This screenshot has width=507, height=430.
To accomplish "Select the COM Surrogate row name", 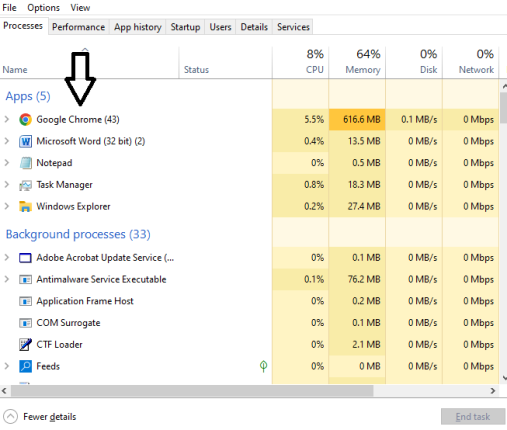I will pos(68,323).
